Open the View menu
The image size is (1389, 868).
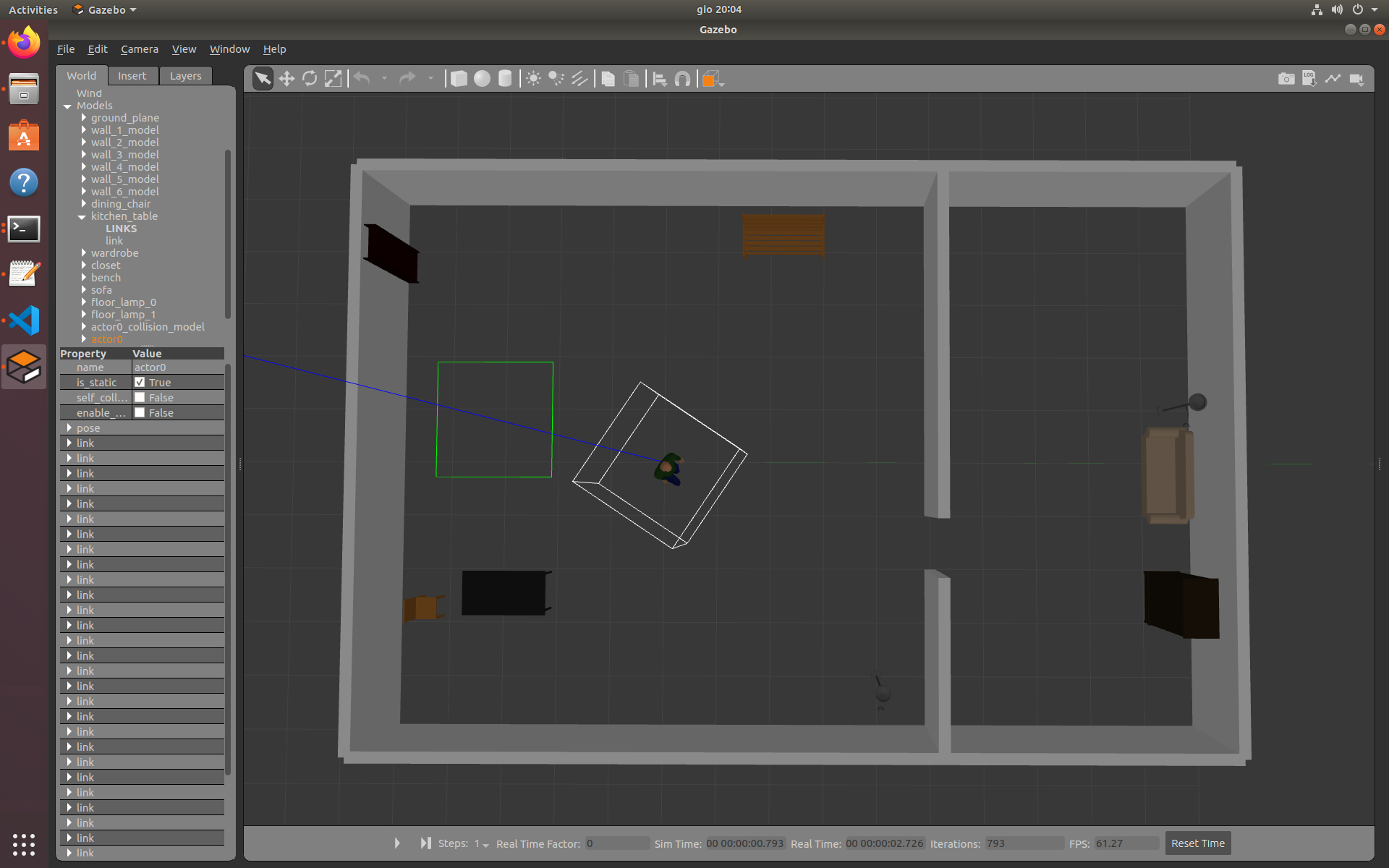tap(184, 49)
